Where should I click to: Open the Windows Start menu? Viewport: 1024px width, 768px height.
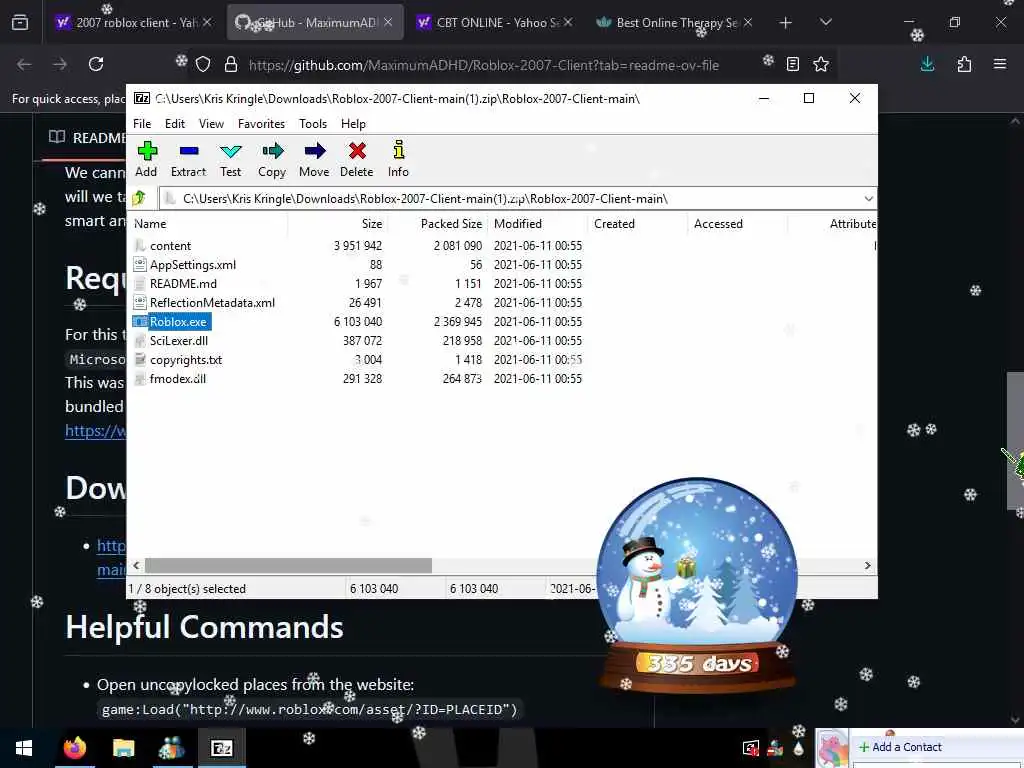pos(24,748)
